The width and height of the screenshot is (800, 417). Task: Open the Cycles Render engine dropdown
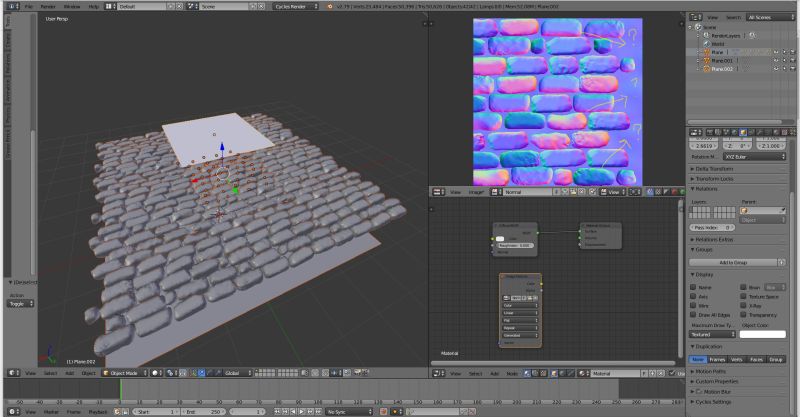295,7
